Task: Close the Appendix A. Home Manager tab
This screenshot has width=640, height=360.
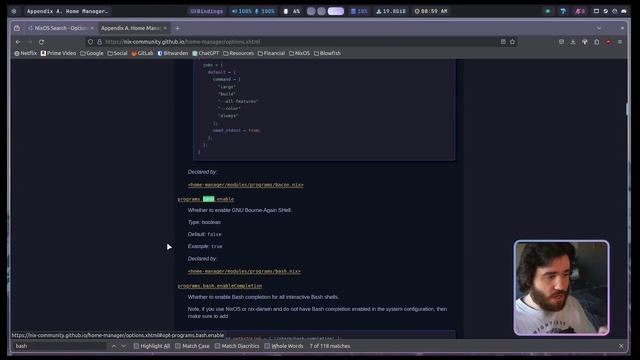Action: [165, 28]
